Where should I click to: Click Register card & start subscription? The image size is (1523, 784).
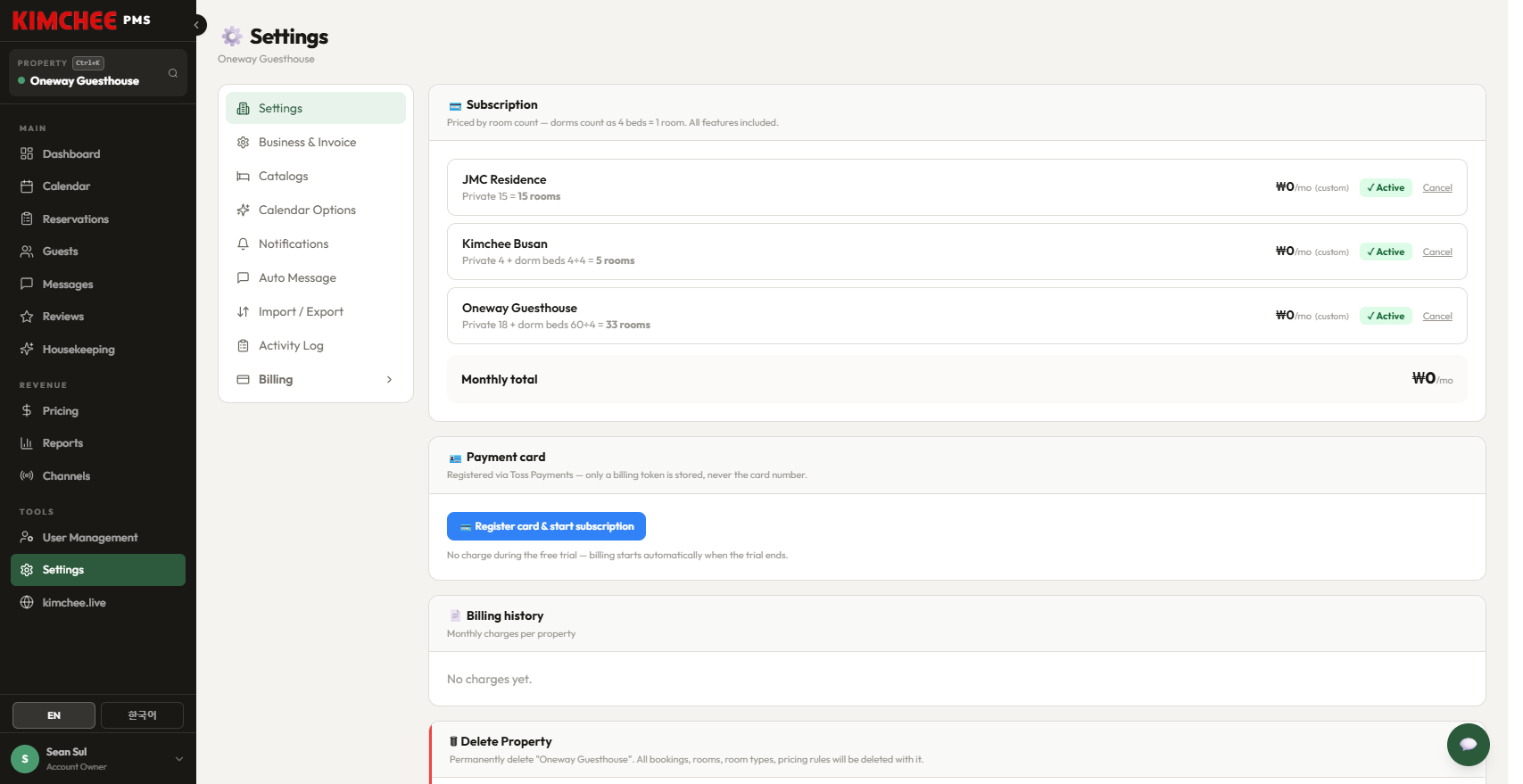tap(546, 526)
